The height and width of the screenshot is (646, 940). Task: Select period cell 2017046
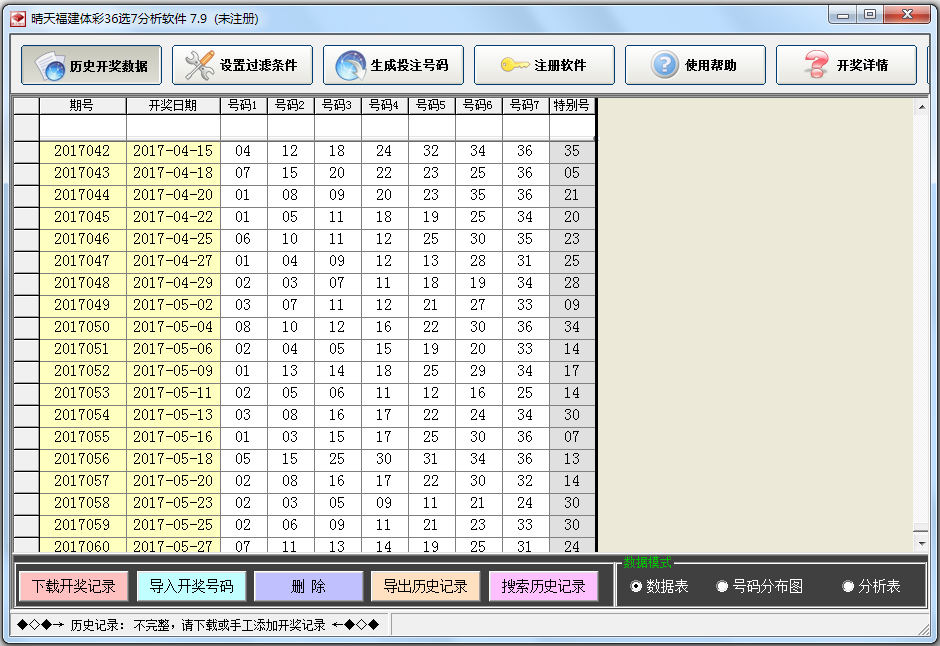[83, 239]
